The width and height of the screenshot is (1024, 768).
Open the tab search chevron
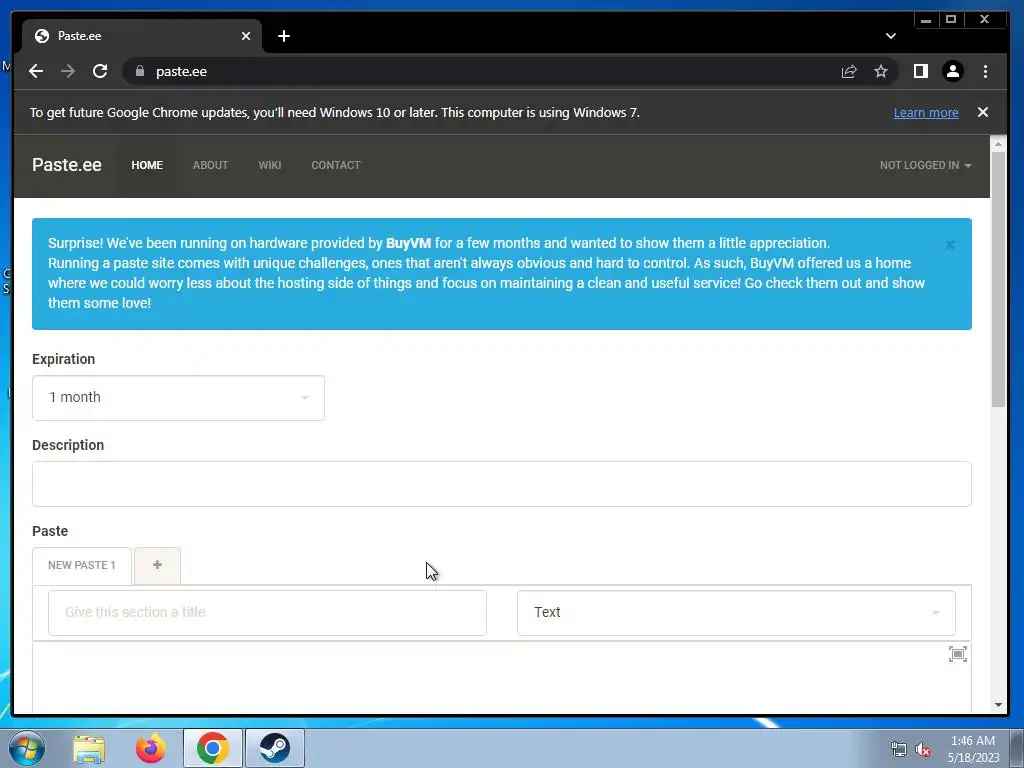pos(891,36)
